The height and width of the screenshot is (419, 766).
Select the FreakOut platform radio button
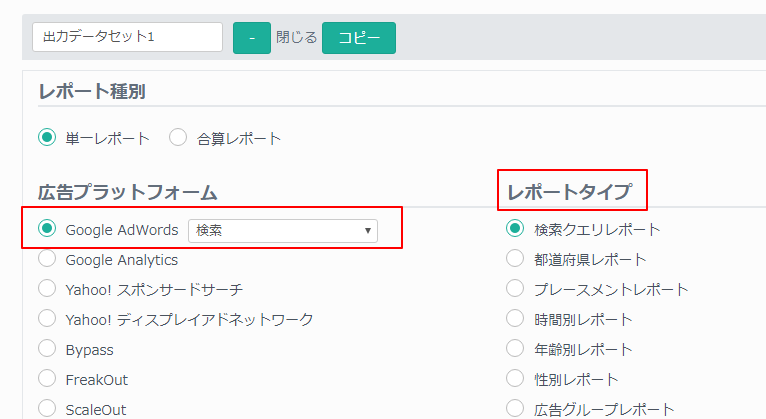(x=47, y=378)
